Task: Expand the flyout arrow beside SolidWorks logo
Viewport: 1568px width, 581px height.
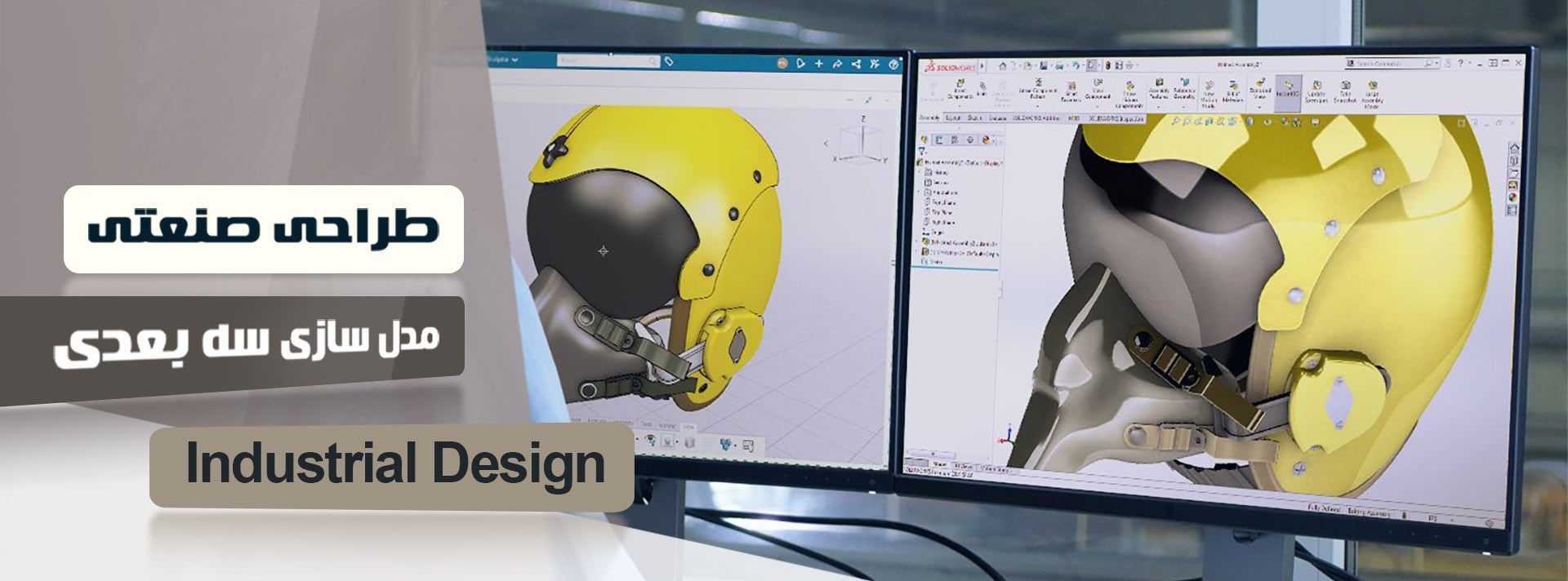Action: point(982,66)
